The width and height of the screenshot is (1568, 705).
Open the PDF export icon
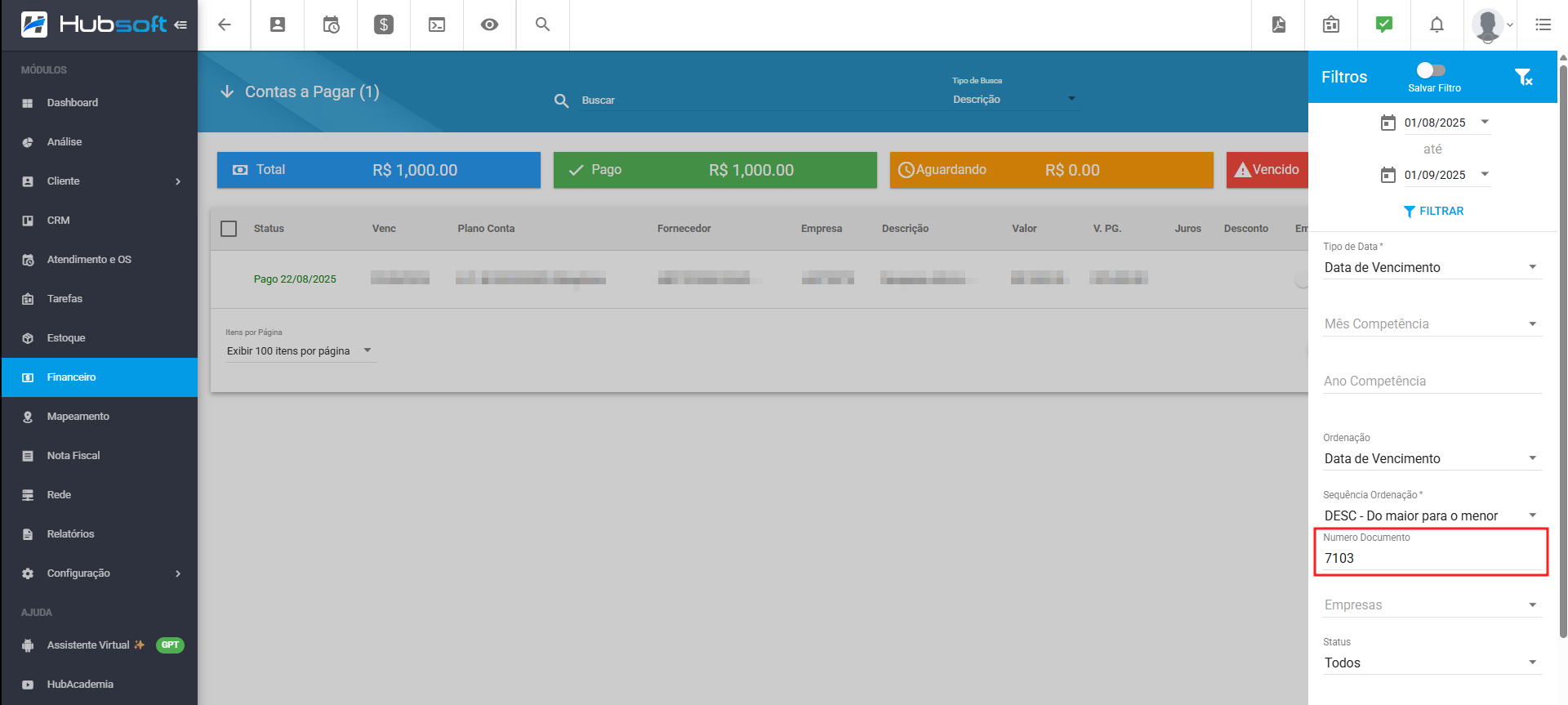pos(1279,25)
